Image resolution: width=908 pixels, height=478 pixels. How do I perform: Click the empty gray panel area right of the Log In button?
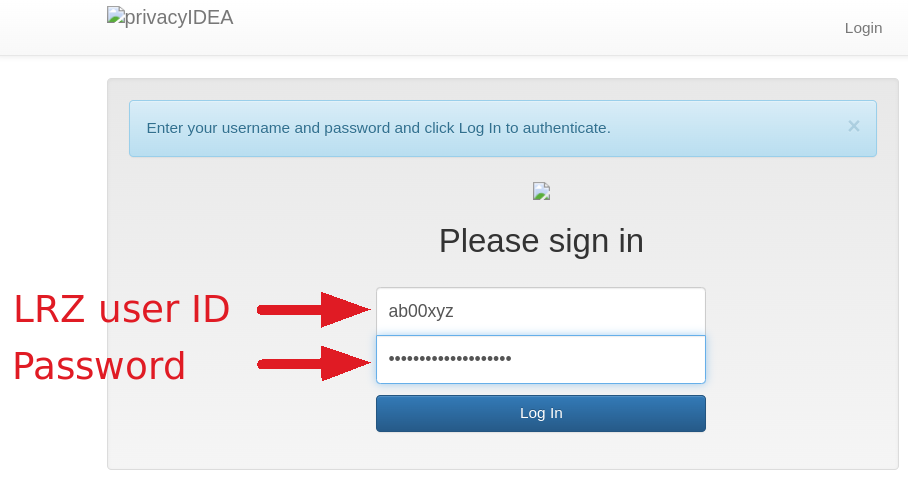[x=800, y=414]
